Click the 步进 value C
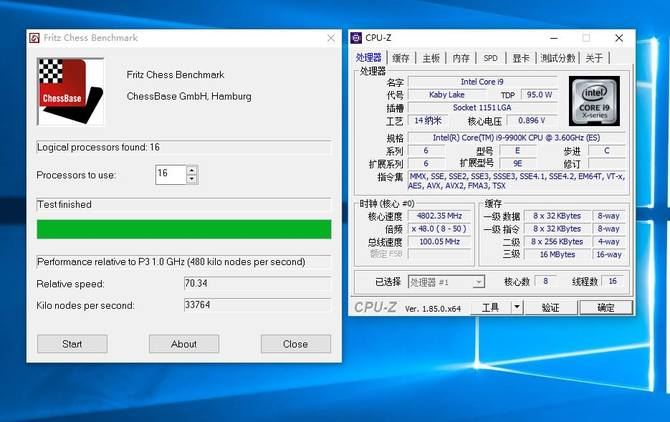670x422 pixels. [607, 150]
